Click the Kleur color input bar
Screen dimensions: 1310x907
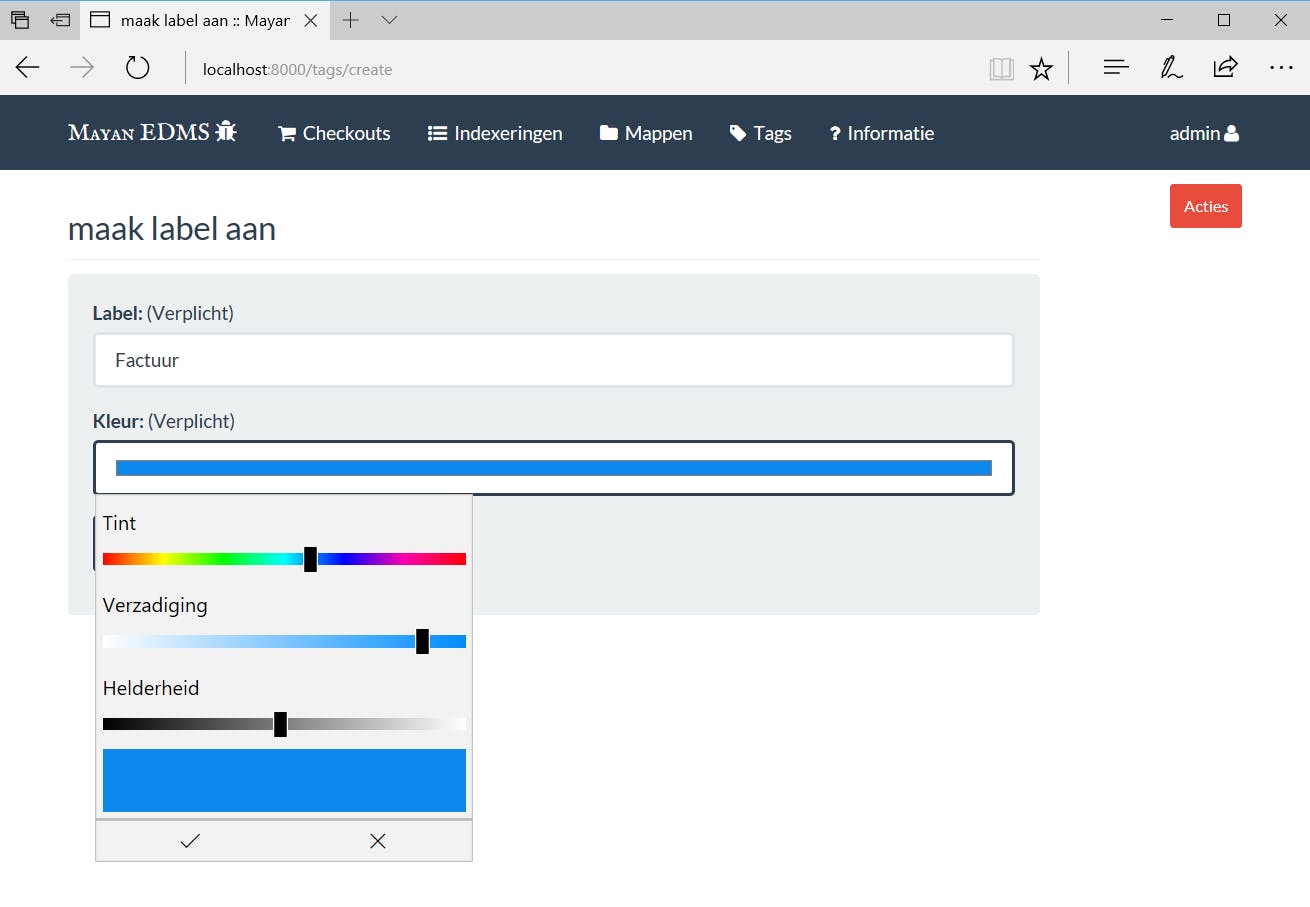[x=554, y=468]
